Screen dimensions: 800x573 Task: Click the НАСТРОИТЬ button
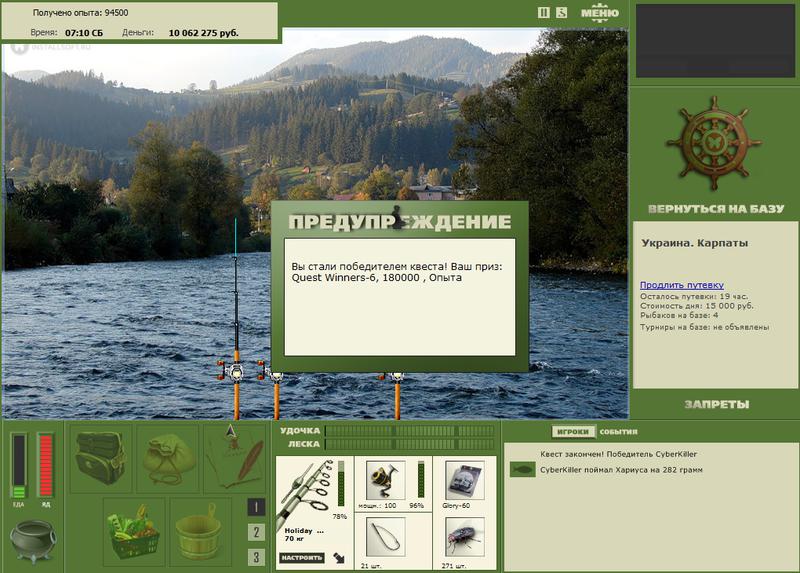coord(302,558)
